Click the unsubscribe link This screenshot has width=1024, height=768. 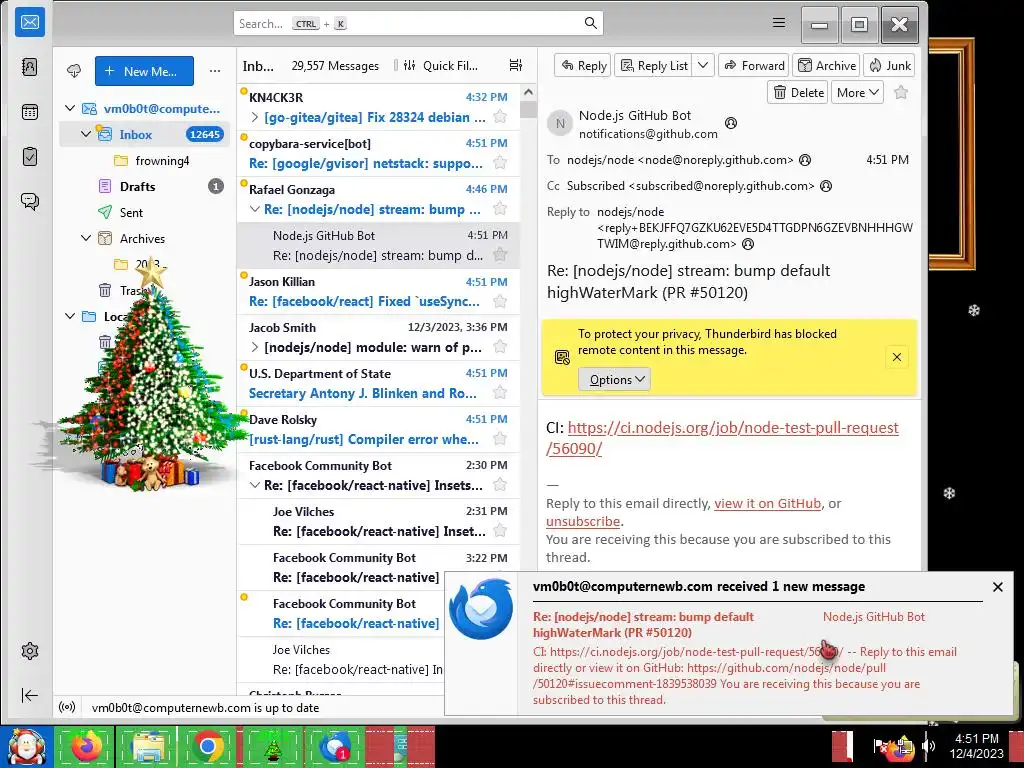583,521
